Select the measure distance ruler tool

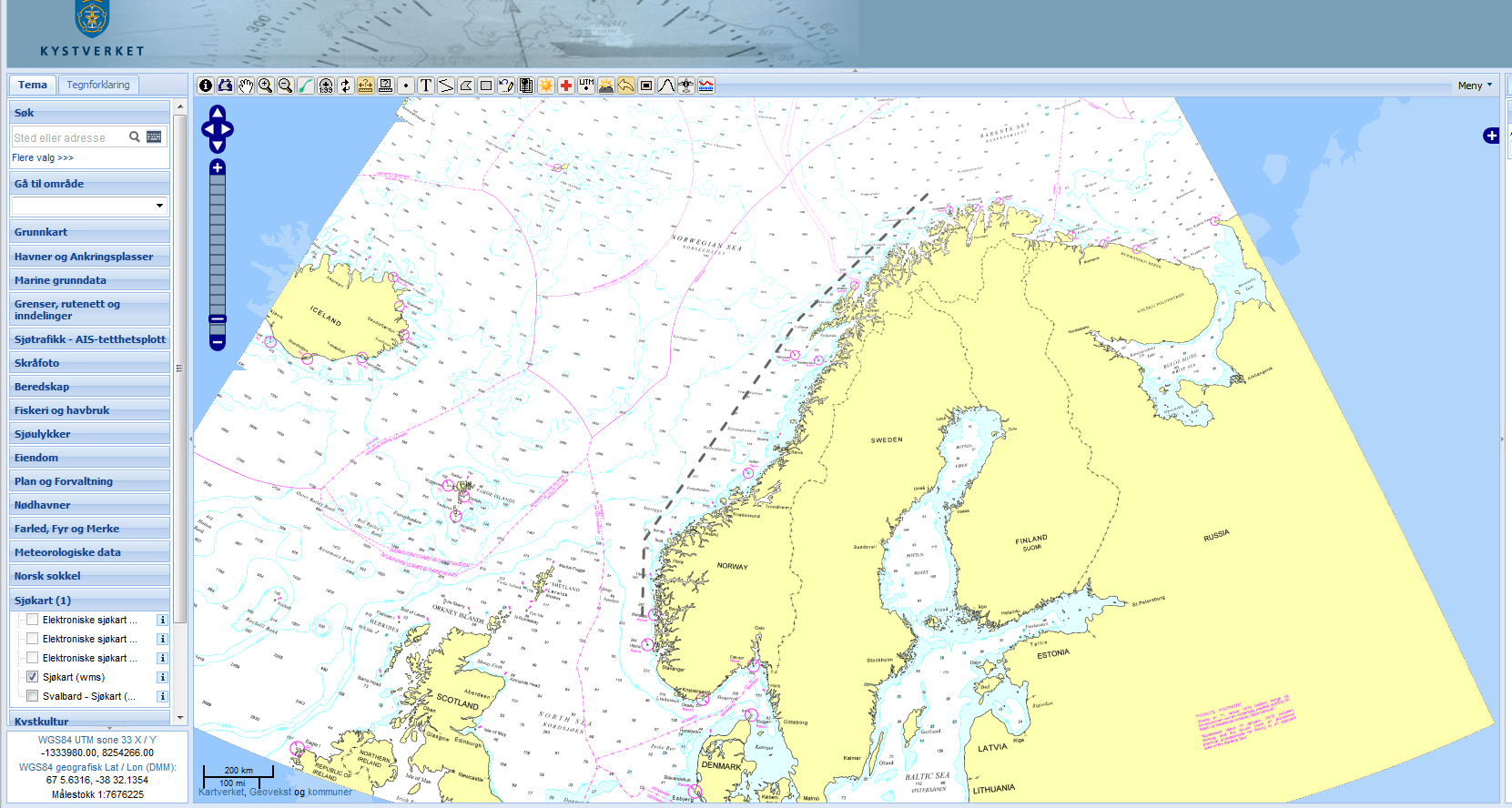pos(365,86)
